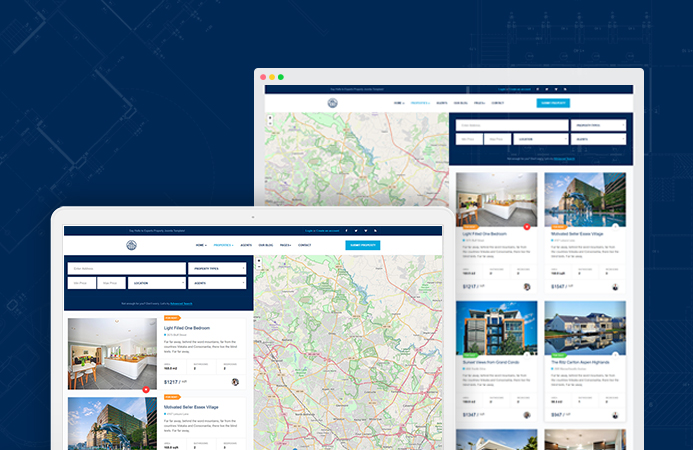The width and height of the screenshot is (693, 450).
Task: Open the Twitter icon in front window header
Action: tap(358, 230)
